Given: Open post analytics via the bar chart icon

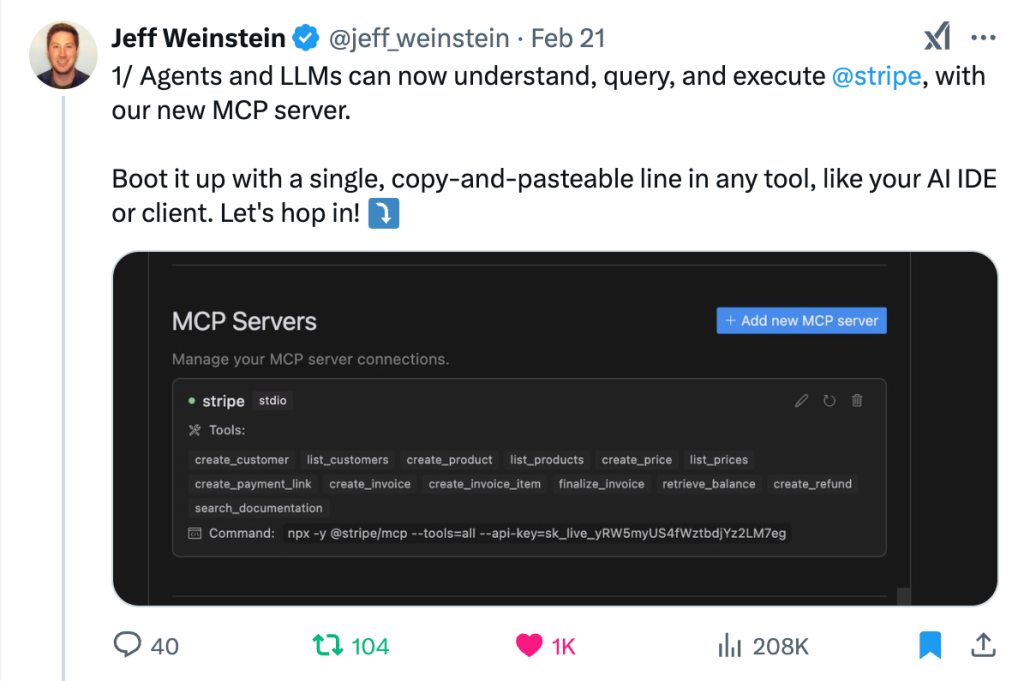Looking at the screenshot, I should pos(731,646).
